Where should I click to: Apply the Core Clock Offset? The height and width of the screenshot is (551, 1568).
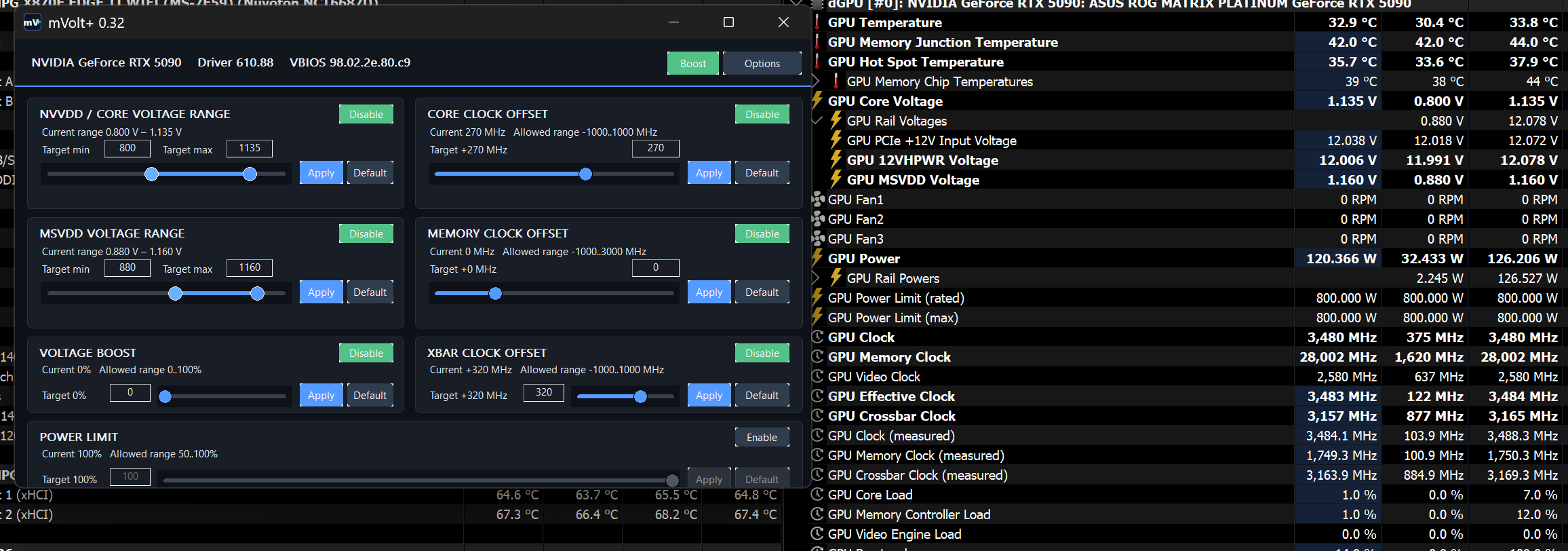pyautogui.click(x=709, y=172)
